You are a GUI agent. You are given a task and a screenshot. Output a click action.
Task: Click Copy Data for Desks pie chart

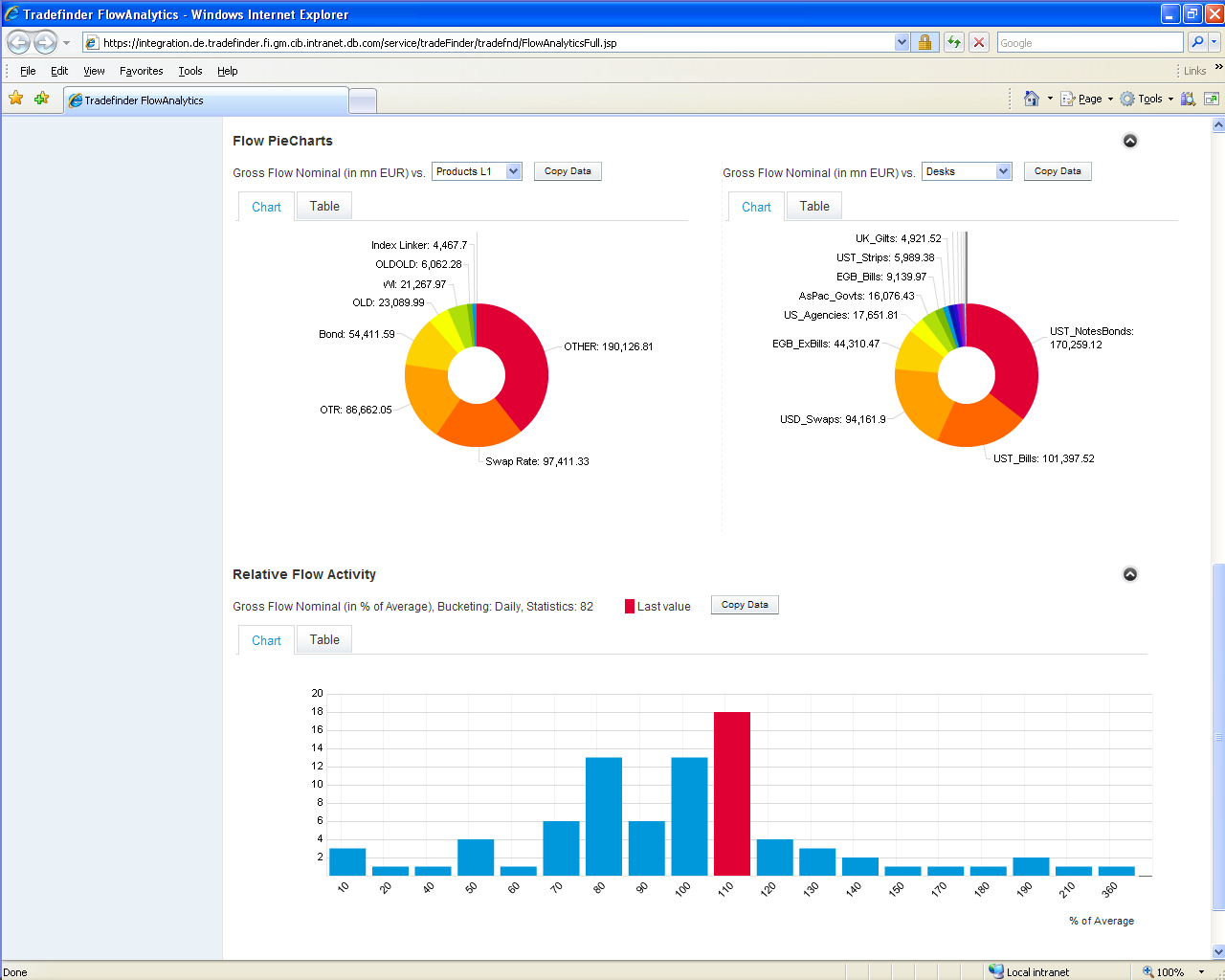[1058, 171]
